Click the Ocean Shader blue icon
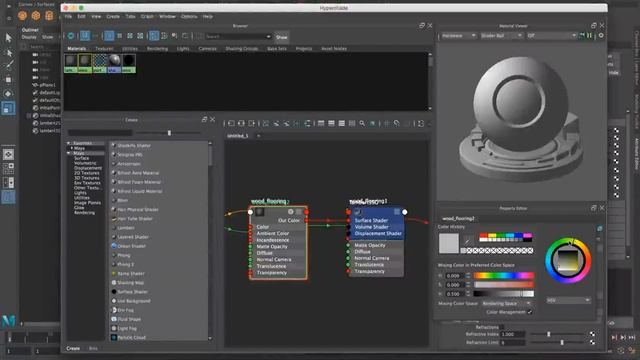Viewport: 640px width, 360px height. pos(114,246)
